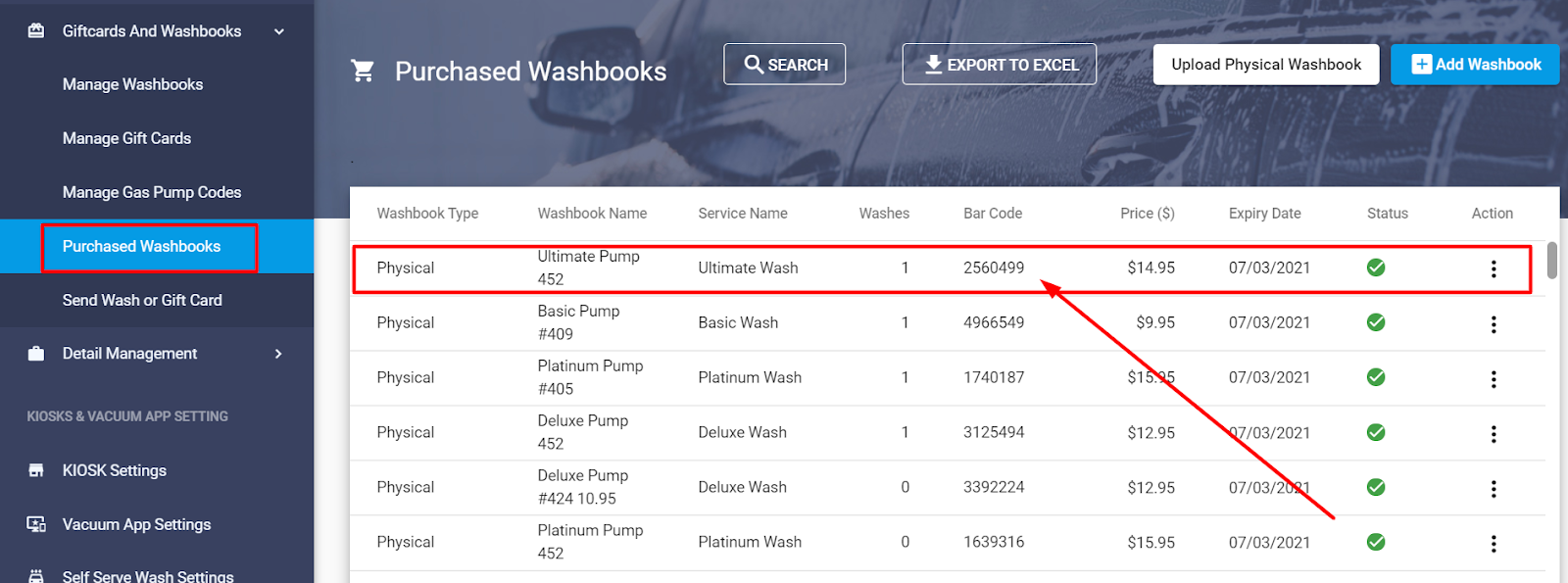Click Purchased Washbooks page heading
The height and width of the screenshot is (583, 1568).
coord(530,72)
